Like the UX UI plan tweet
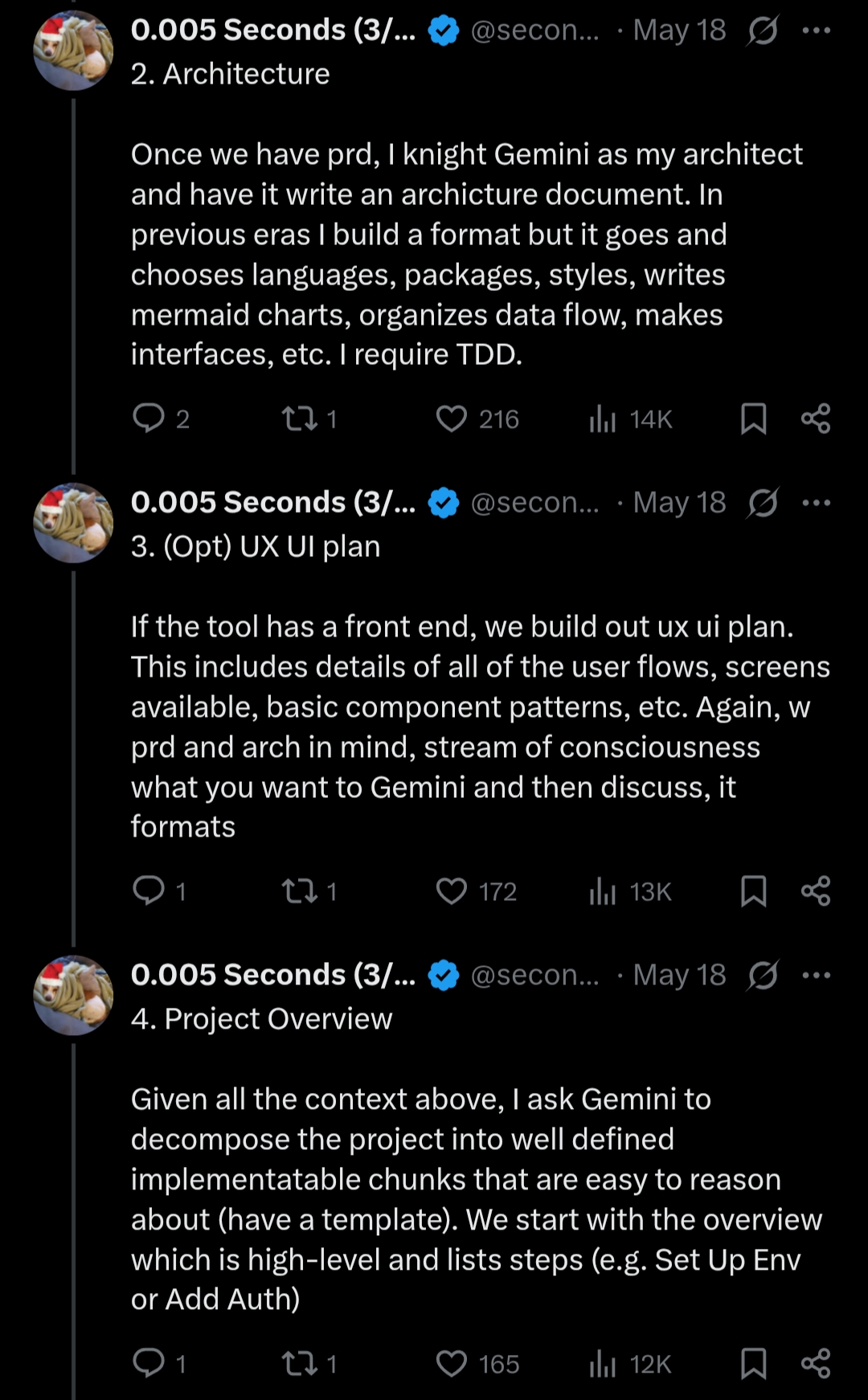 tap(452, 891)
